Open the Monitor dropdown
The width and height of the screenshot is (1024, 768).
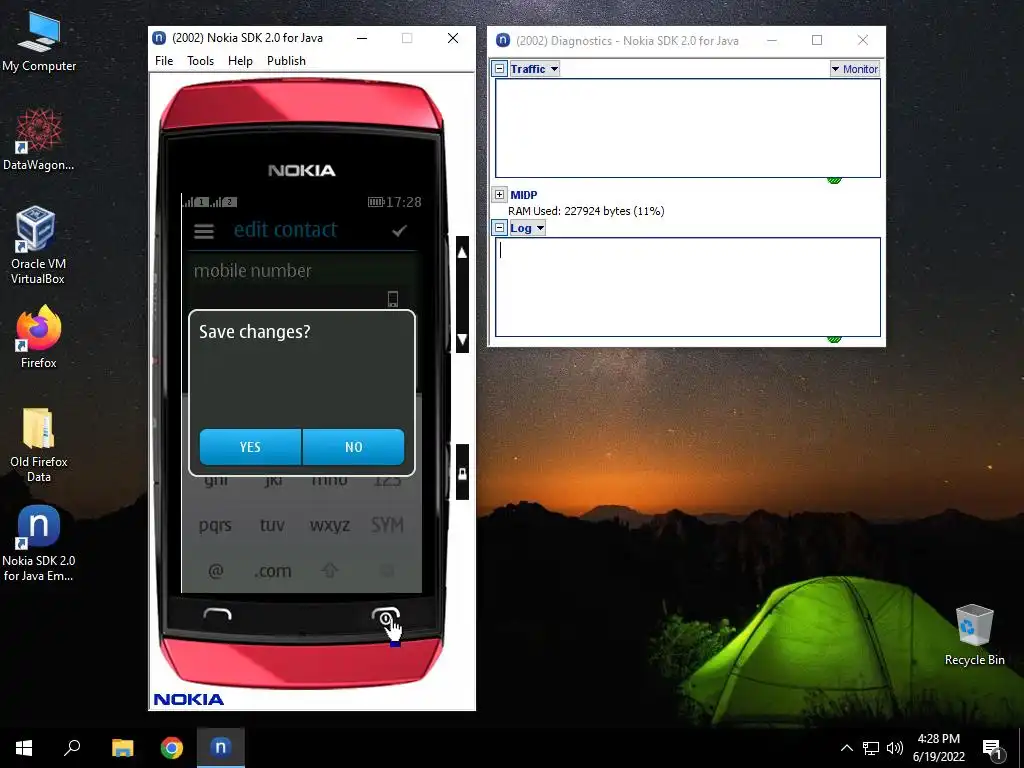pos(855,69)
